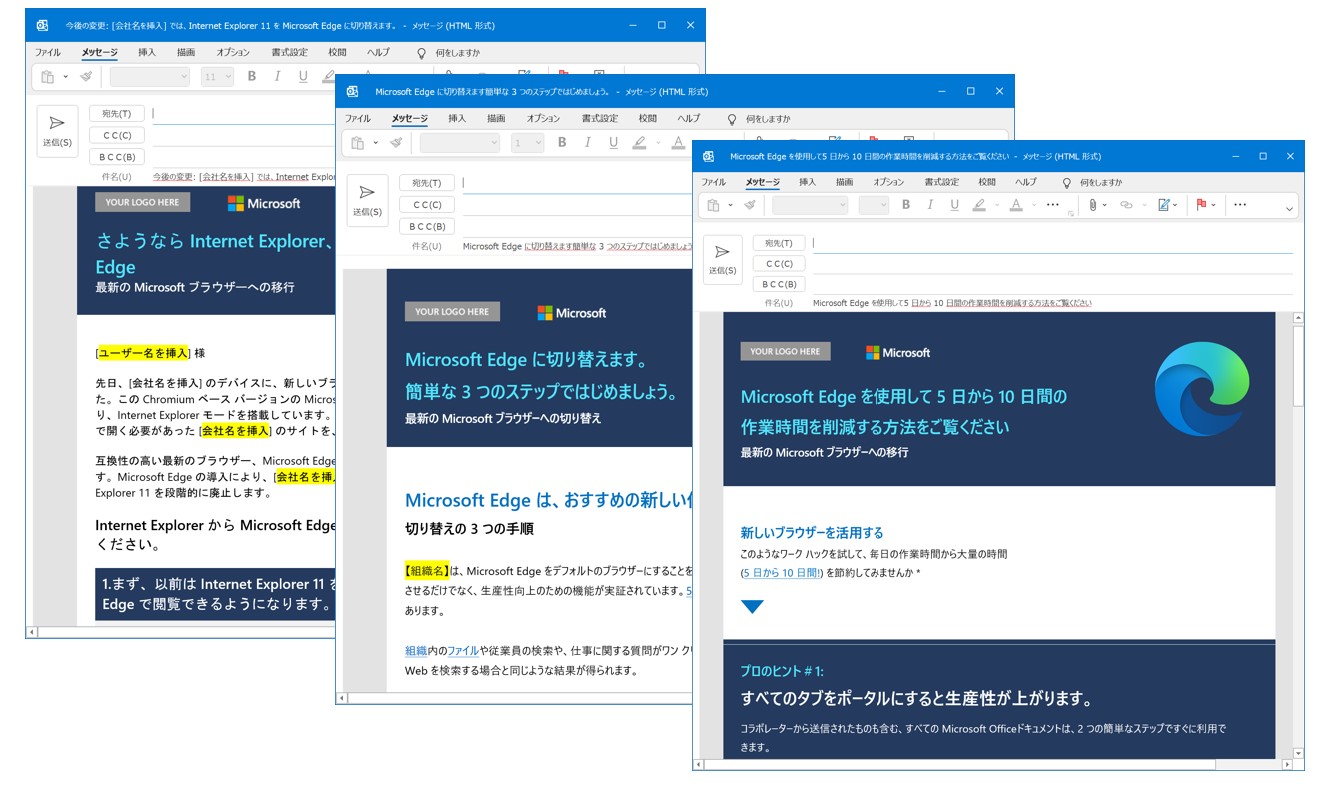Open the rightmost more commands ellipsis in the front window
1321x787 pixels.
tap(1240, 205)
